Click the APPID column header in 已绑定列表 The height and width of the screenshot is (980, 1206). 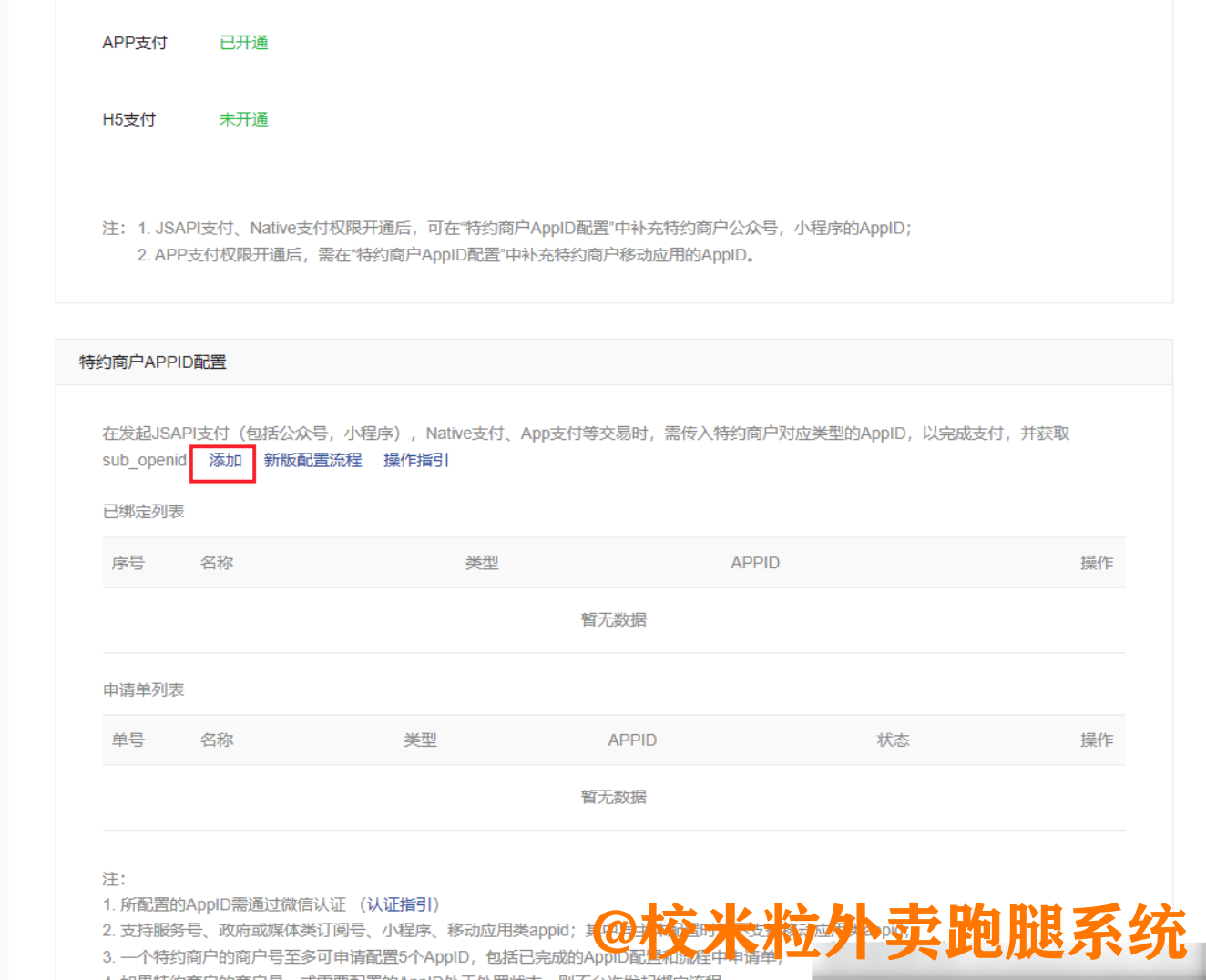[754, 562]
